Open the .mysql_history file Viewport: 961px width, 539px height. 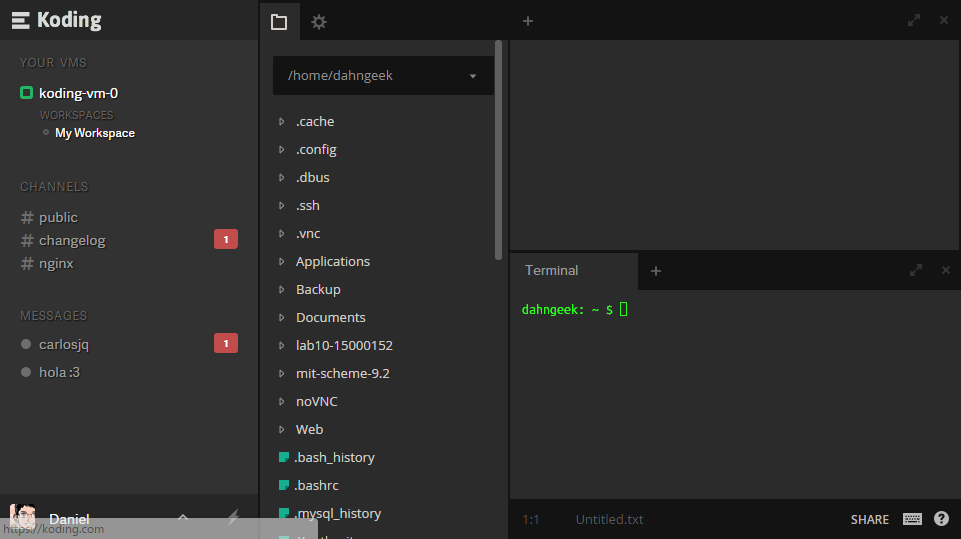(x=330, y=513)
